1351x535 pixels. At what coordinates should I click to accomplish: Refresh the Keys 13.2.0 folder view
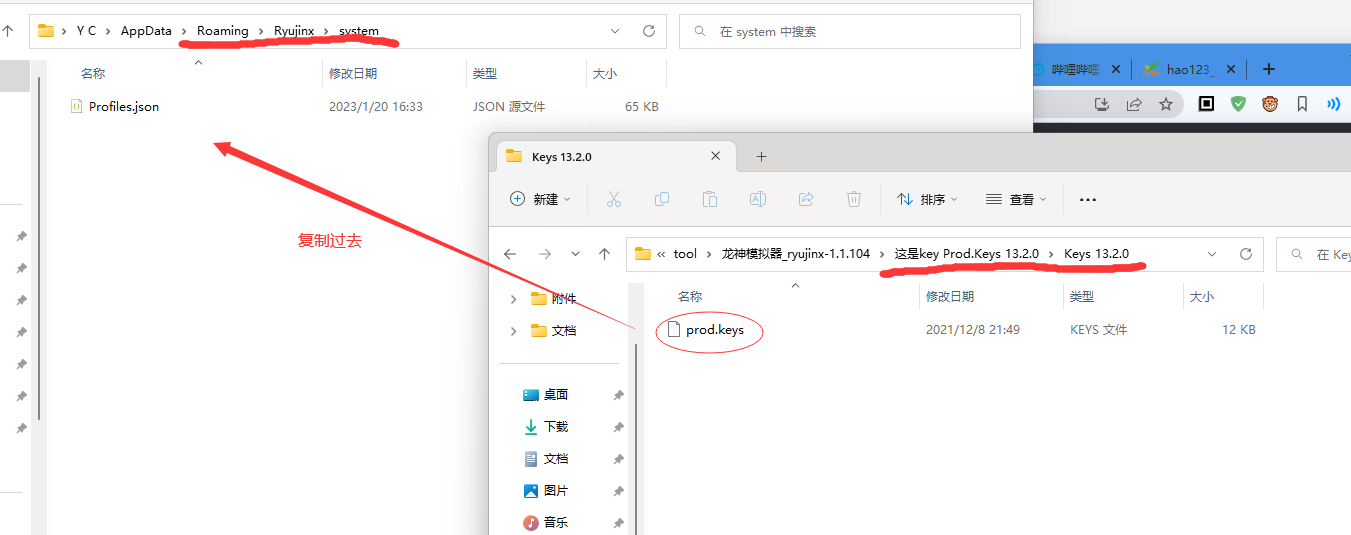[x=1245, y=254]
